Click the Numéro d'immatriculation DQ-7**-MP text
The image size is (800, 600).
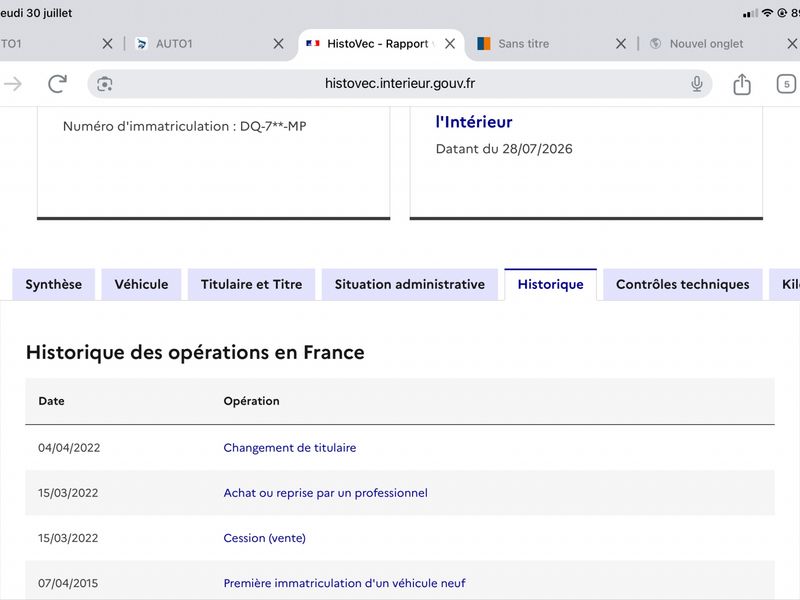coord(185,126)
